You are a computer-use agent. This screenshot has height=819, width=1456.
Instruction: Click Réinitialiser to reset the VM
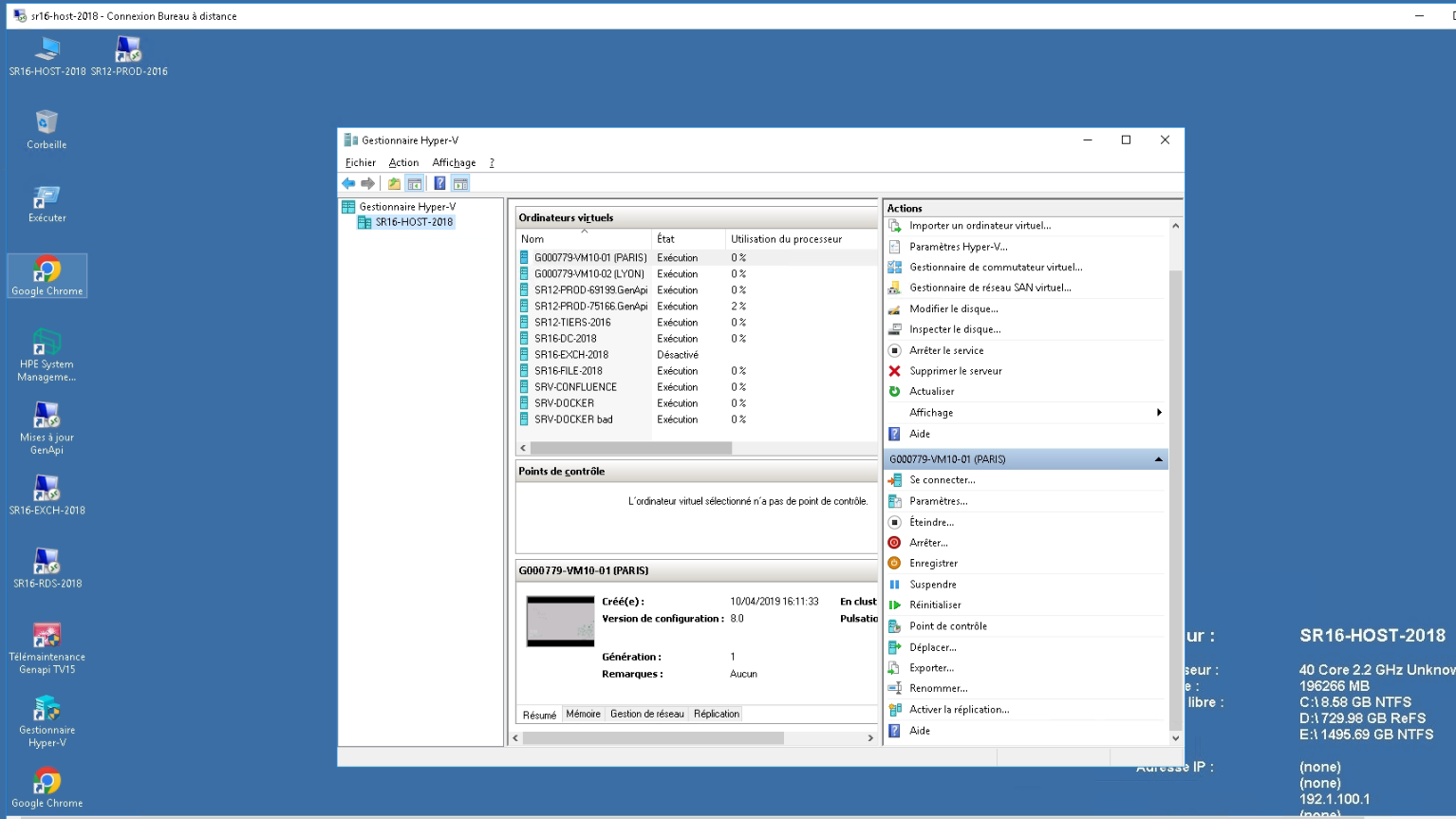pos(935,605)
